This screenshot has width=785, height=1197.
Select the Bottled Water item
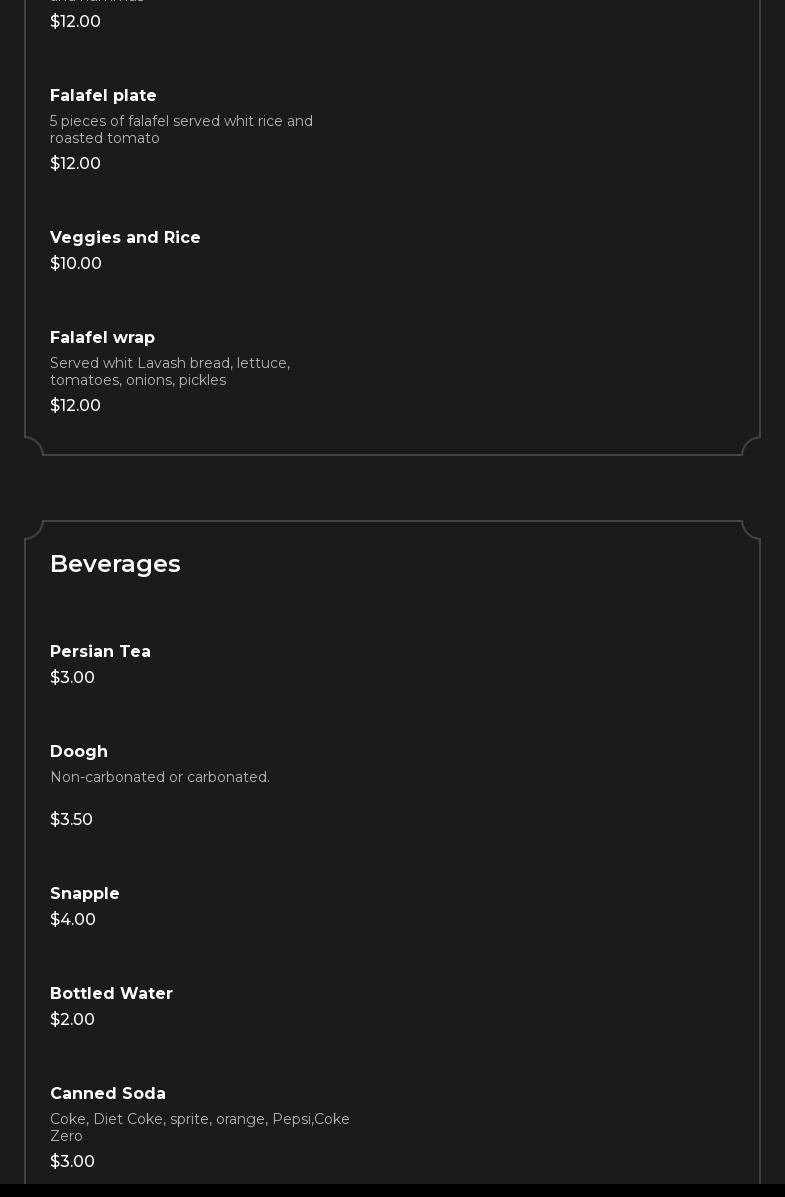click(111, 994)
